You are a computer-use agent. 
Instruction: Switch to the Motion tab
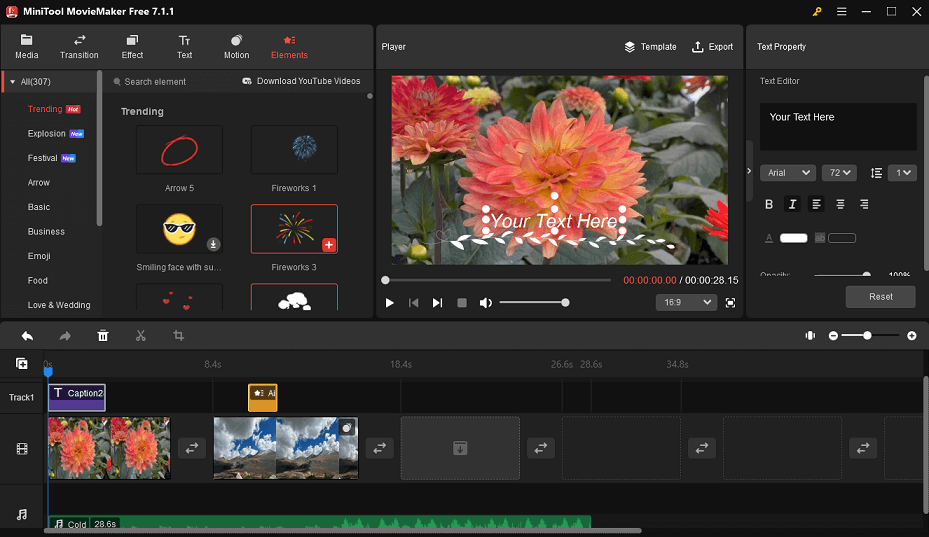point(236,47)
